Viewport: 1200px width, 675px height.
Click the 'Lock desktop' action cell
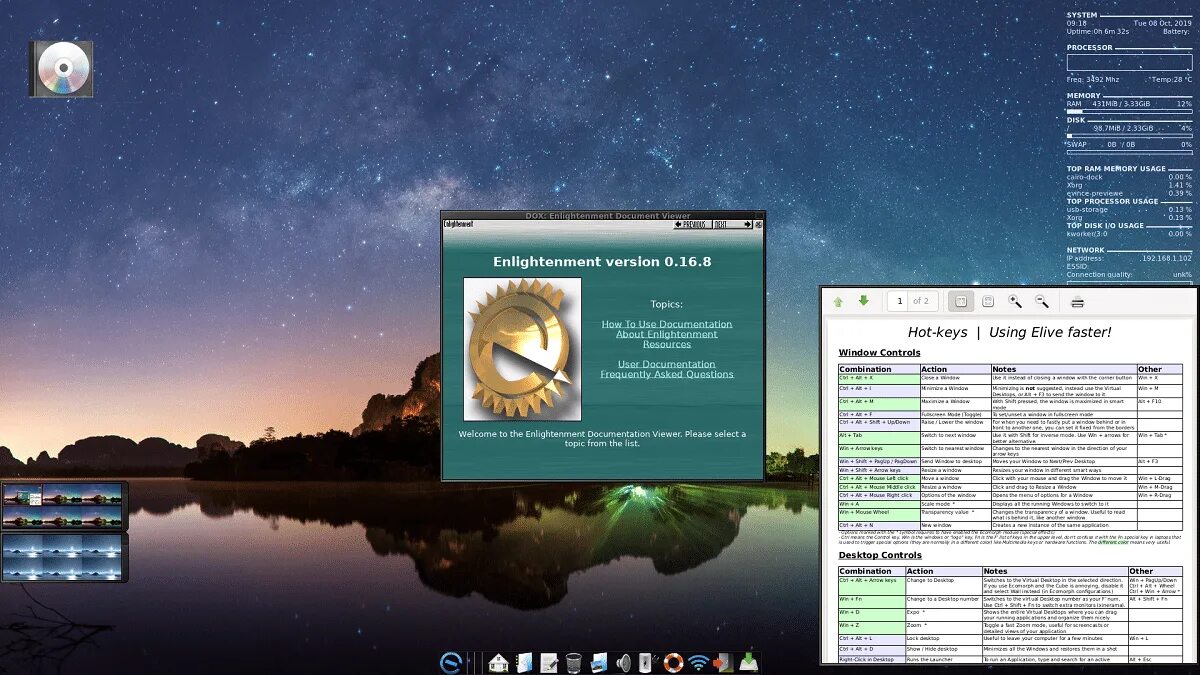(x=943, y=638)
